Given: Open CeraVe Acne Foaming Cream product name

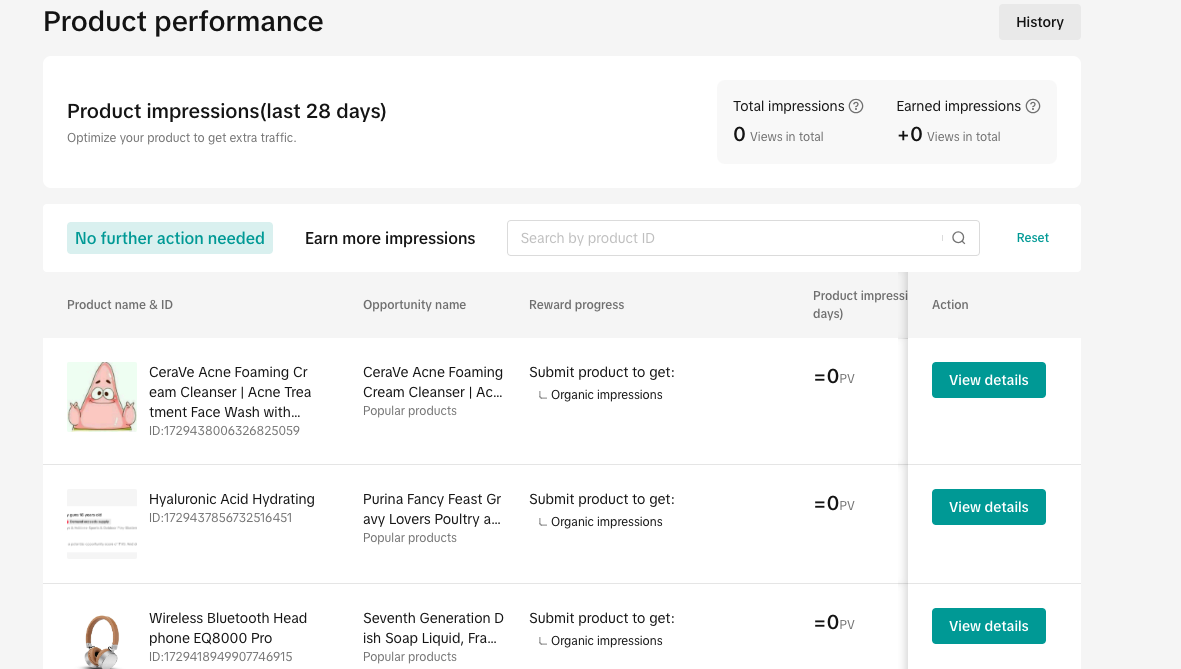Looking at the screenshot, I should 230,392.
